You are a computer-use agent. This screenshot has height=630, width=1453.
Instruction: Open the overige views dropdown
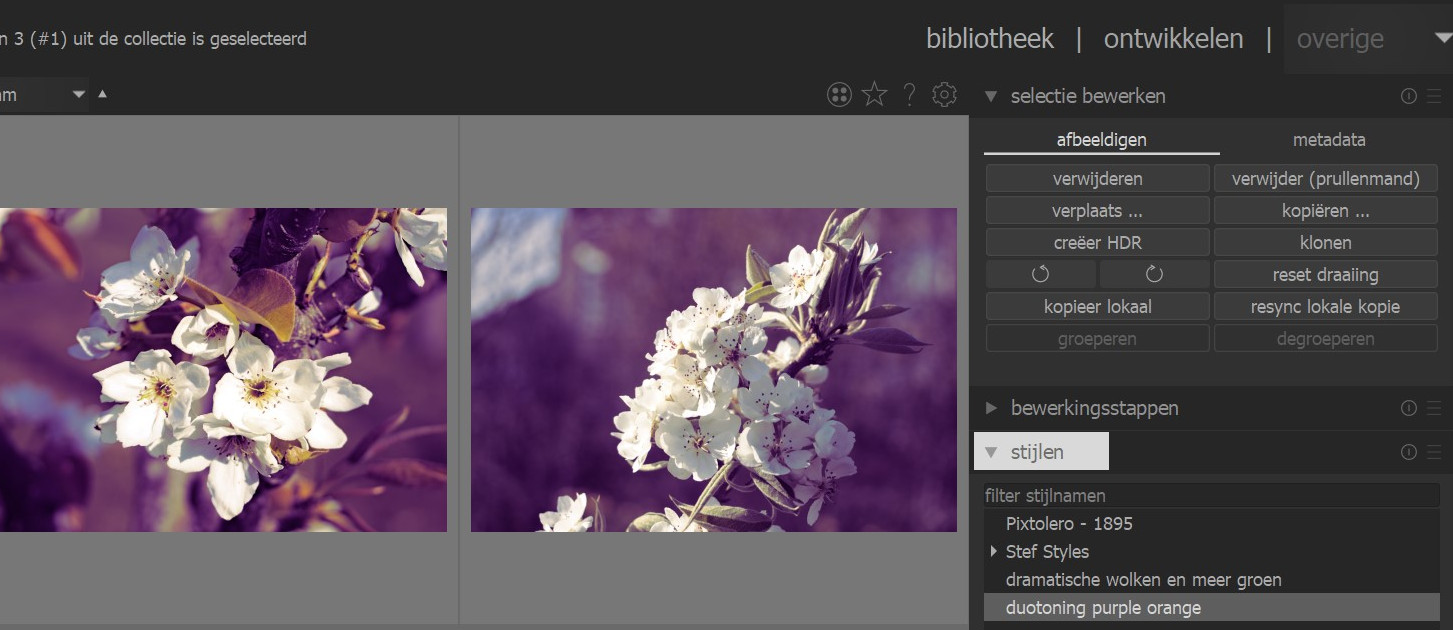pos(1441,39)
